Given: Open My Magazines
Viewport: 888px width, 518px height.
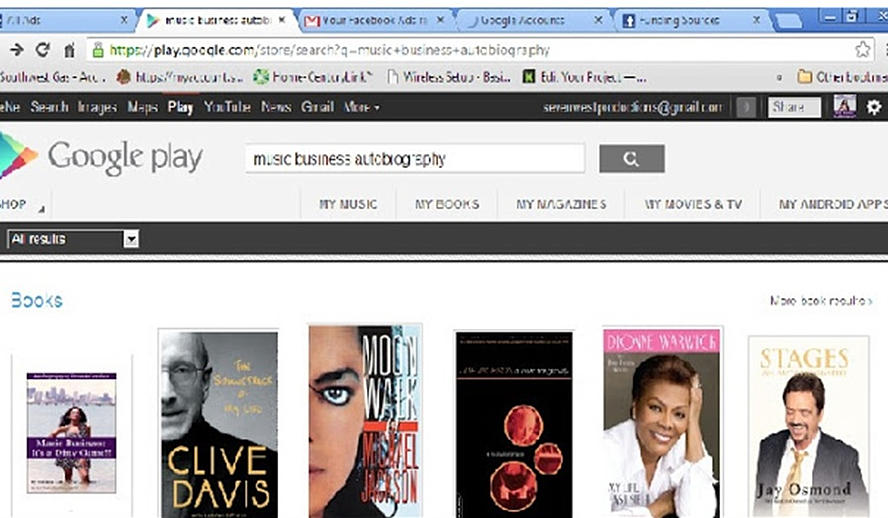Looking at the screenshot, I should [x=561, y=204].
